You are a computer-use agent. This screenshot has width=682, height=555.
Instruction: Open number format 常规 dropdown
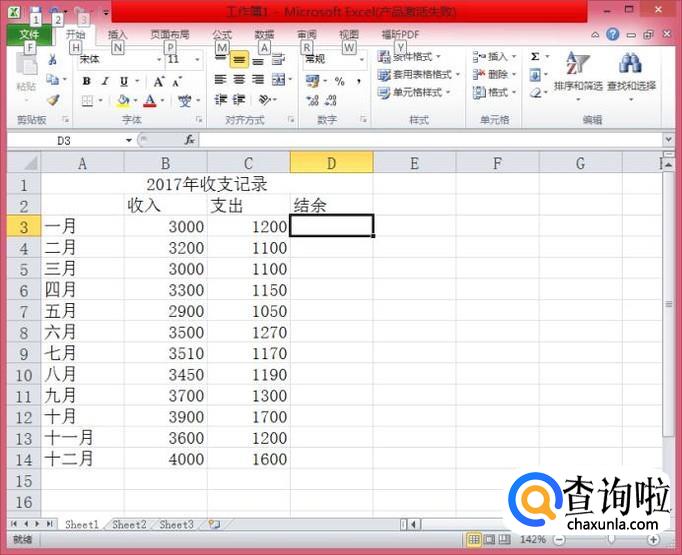click(x=361, y=60)
